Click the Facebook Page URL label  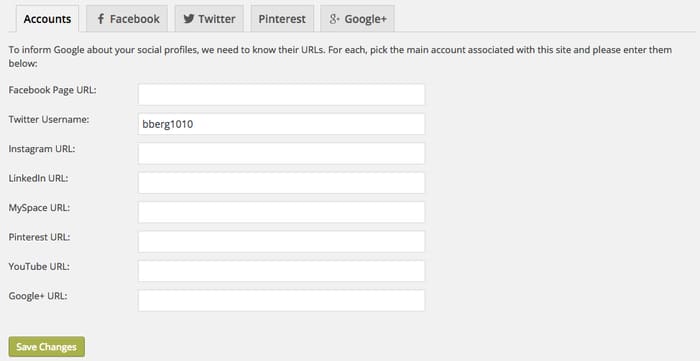pos(52,90)
